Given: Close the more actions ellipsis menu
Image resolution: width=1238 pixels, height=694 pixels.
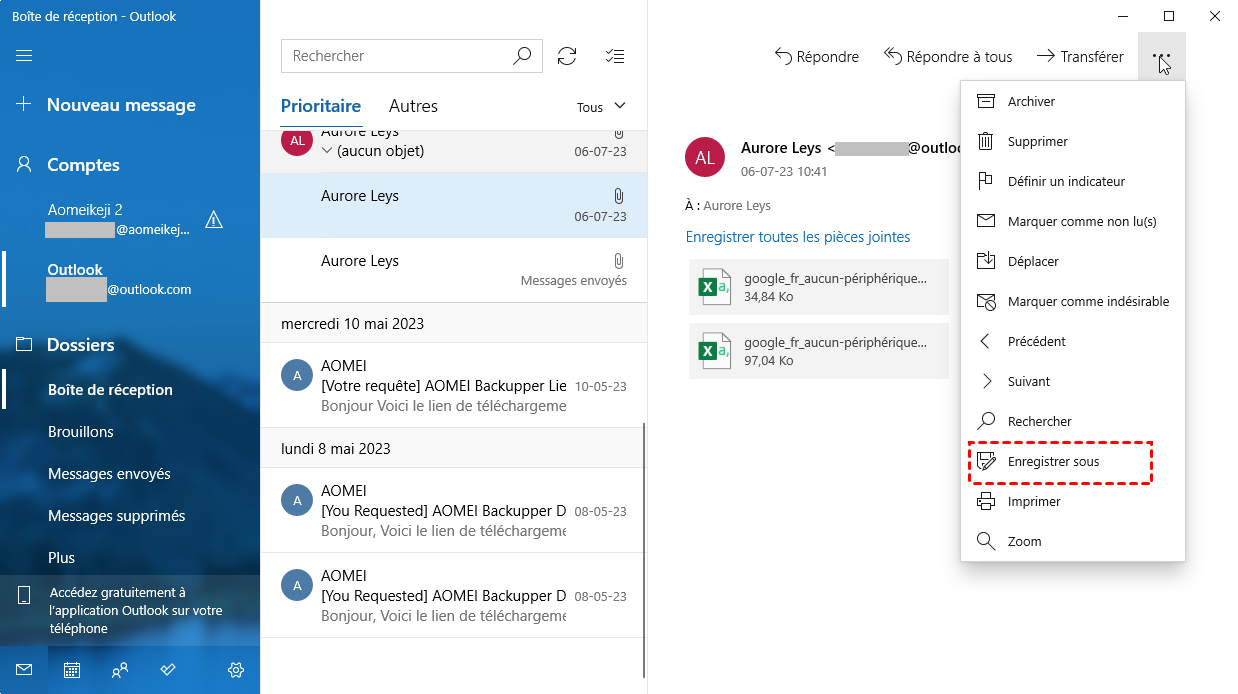Looking at the screenshot, I should (1161, 57).
